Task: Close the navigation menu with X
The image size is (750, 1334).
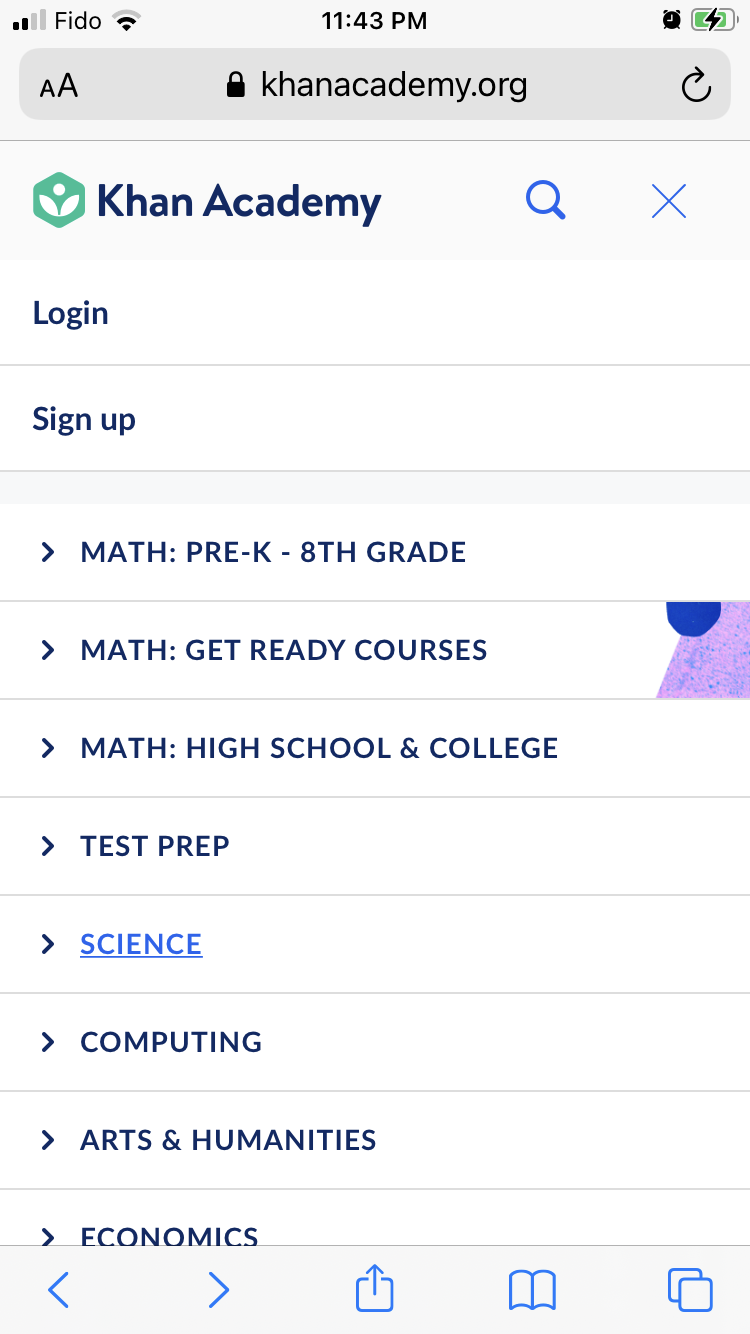Action: click(x=668, y=201)
